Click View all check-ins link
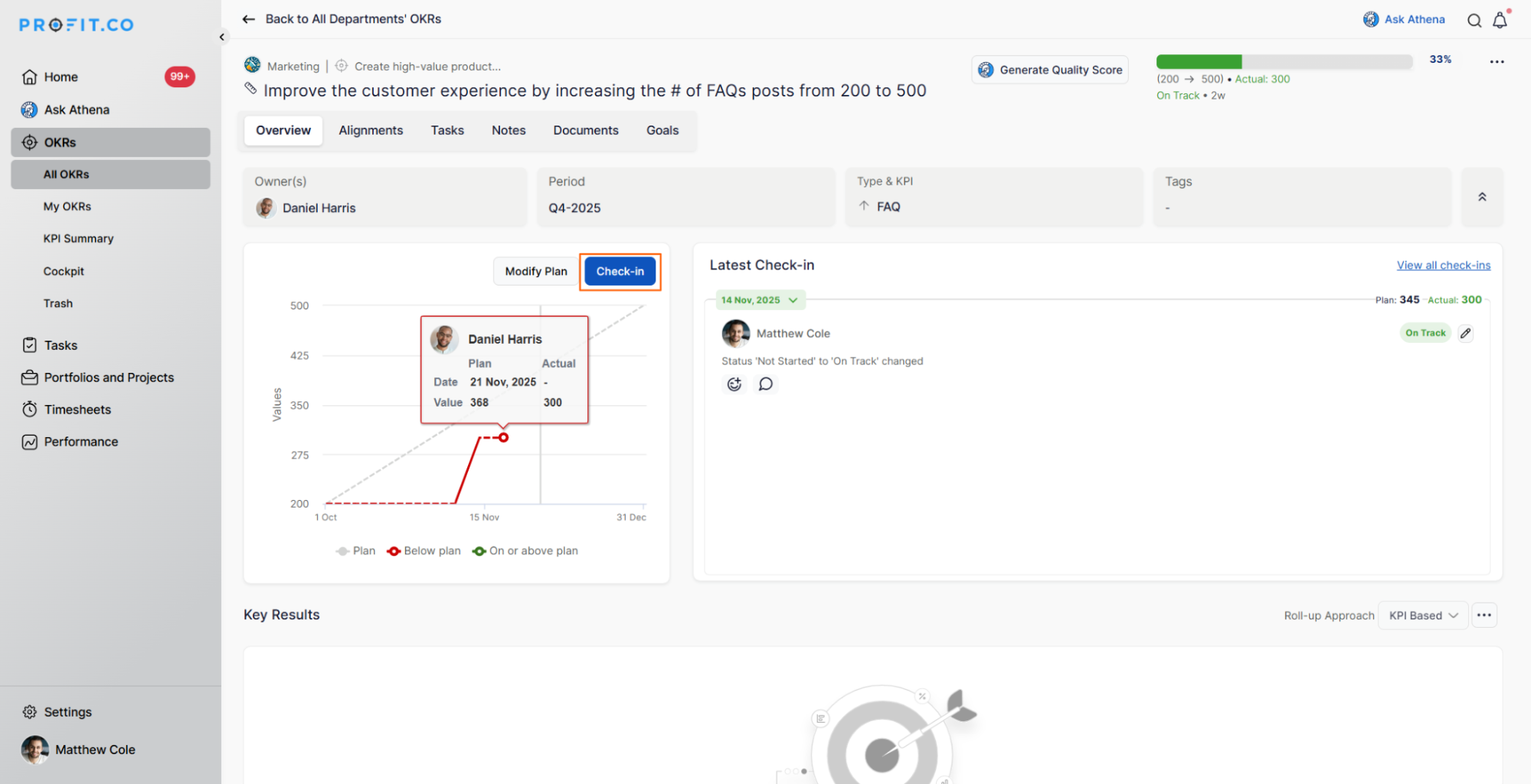 (1444, 265)
